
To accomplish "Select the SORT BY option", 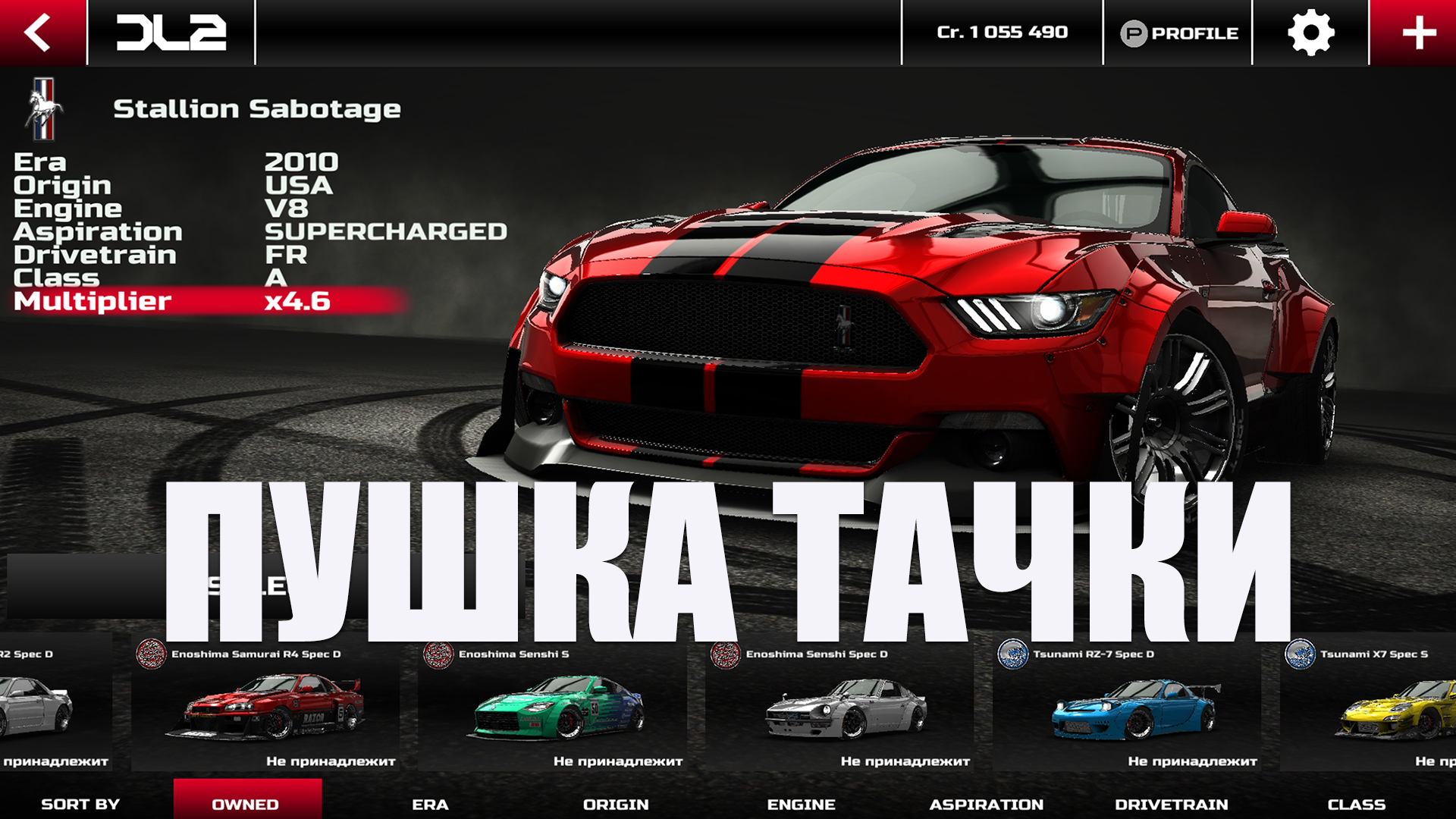I will click(80, 804).
